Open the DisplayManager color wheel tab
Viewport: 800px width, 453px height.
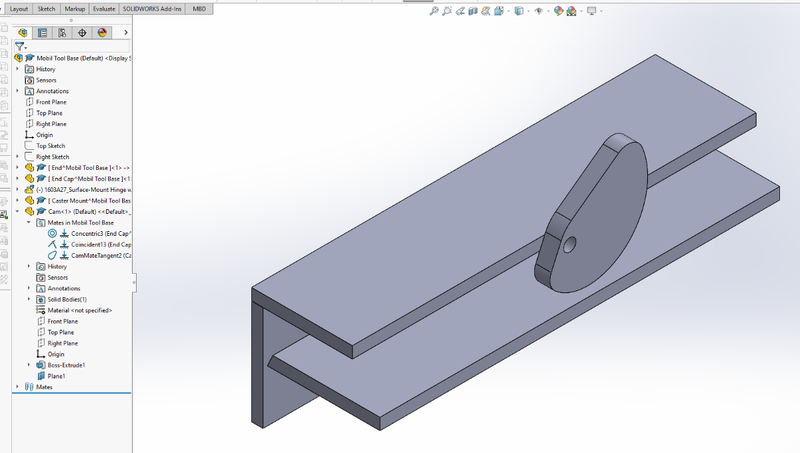[x=102, y=33]
